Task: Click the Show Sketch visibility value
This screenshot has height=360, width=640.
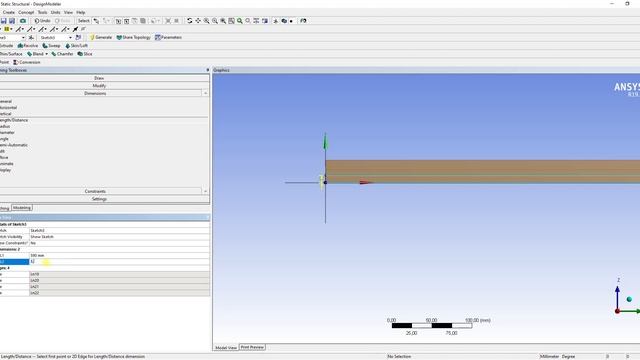Action: pyautogui.click(x=119, y=237)
